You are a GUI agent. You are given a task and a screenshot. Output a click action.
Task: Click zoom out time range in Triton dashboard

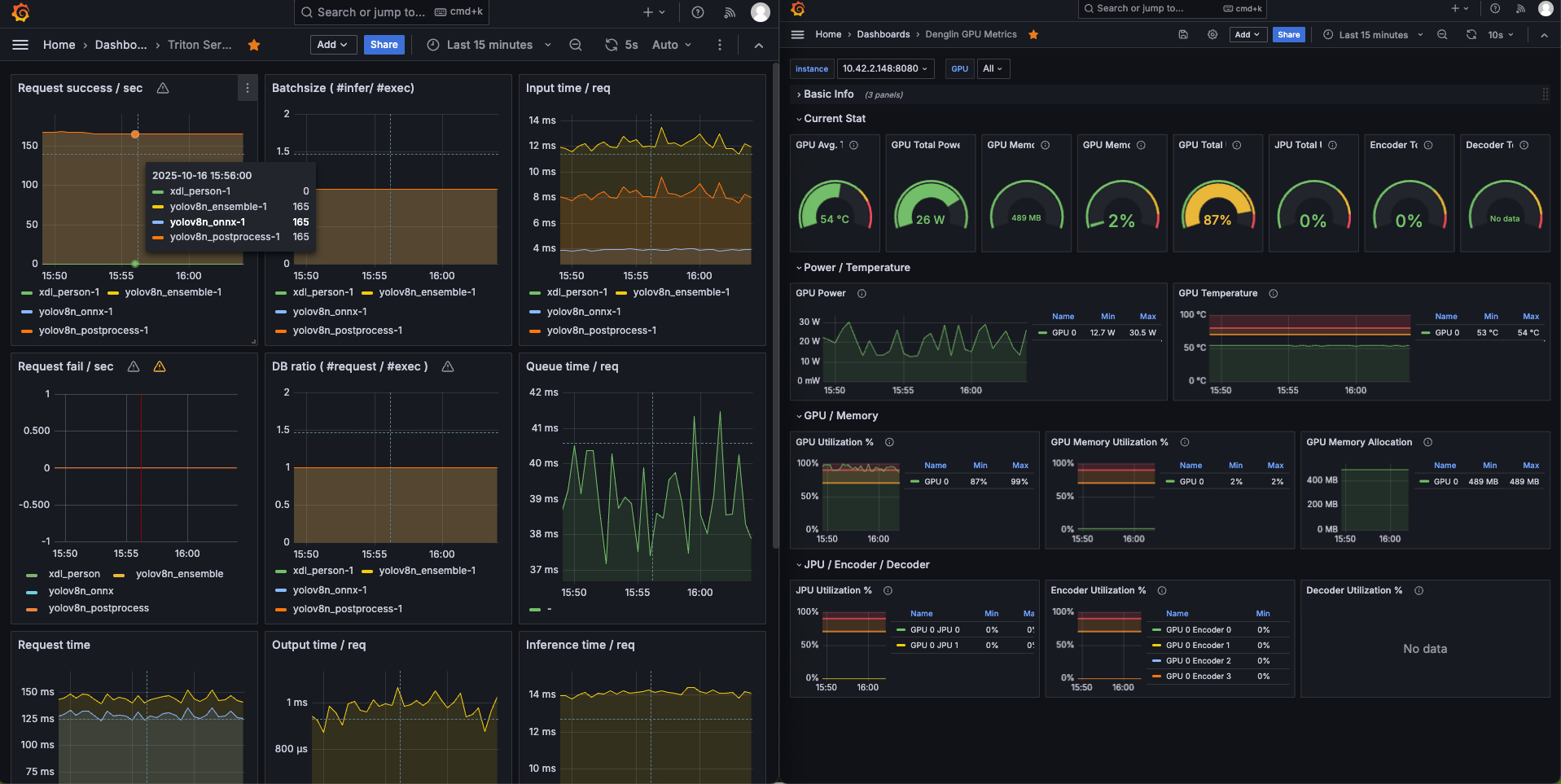click(576, 45)
